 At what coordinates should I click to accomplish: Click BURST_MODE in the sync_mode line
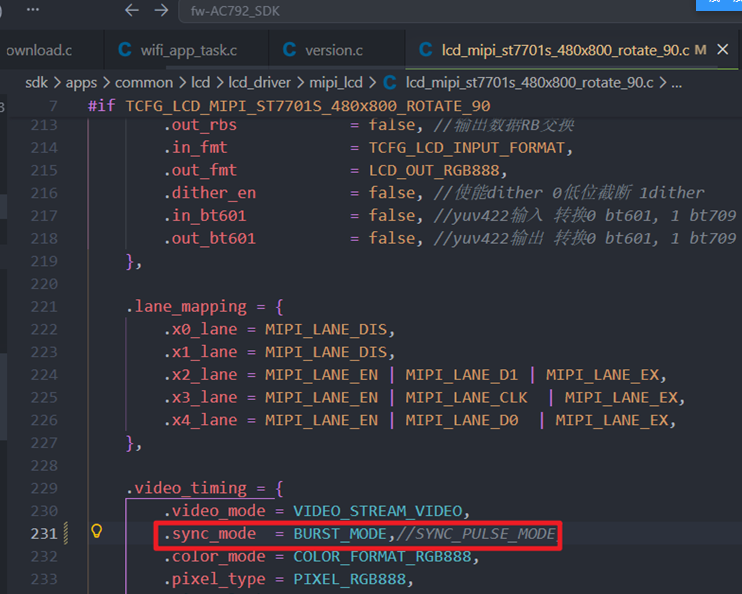click(x=340, y=534)
